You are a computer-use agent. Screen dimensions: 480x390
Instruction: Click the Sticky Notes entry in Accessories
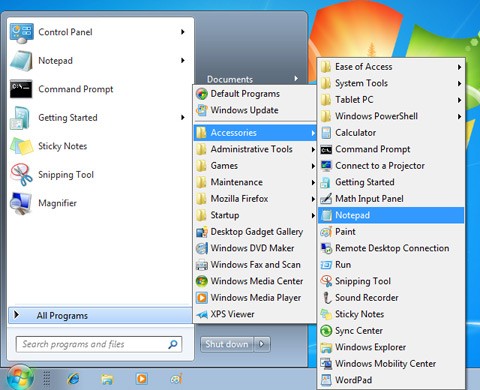391,314
